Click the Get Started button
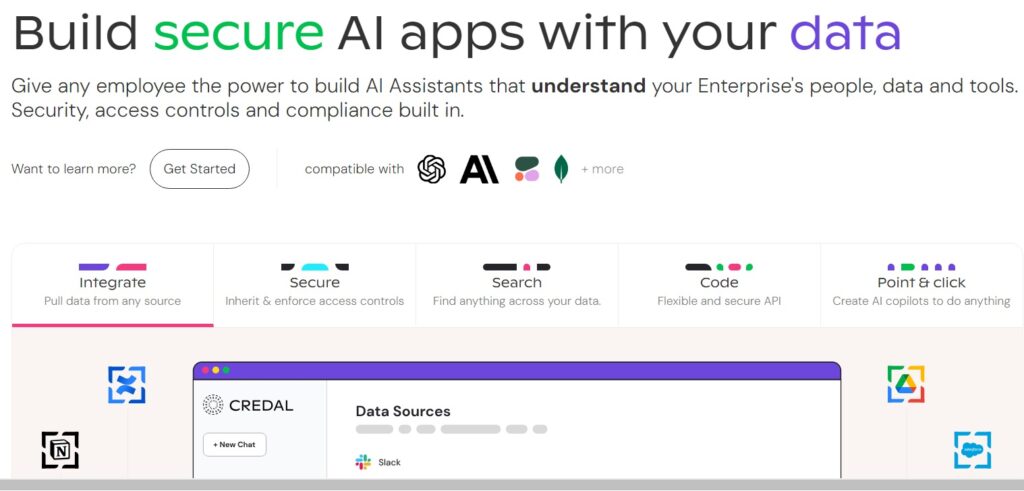1024x491 pixels. (x=199, y=169)
